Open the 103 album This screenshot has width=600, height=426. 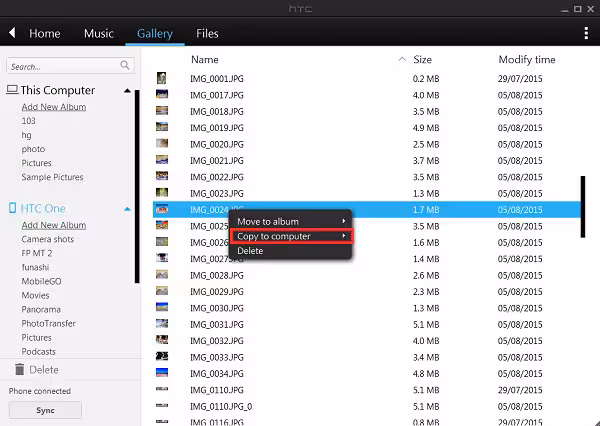coord(28,121)
